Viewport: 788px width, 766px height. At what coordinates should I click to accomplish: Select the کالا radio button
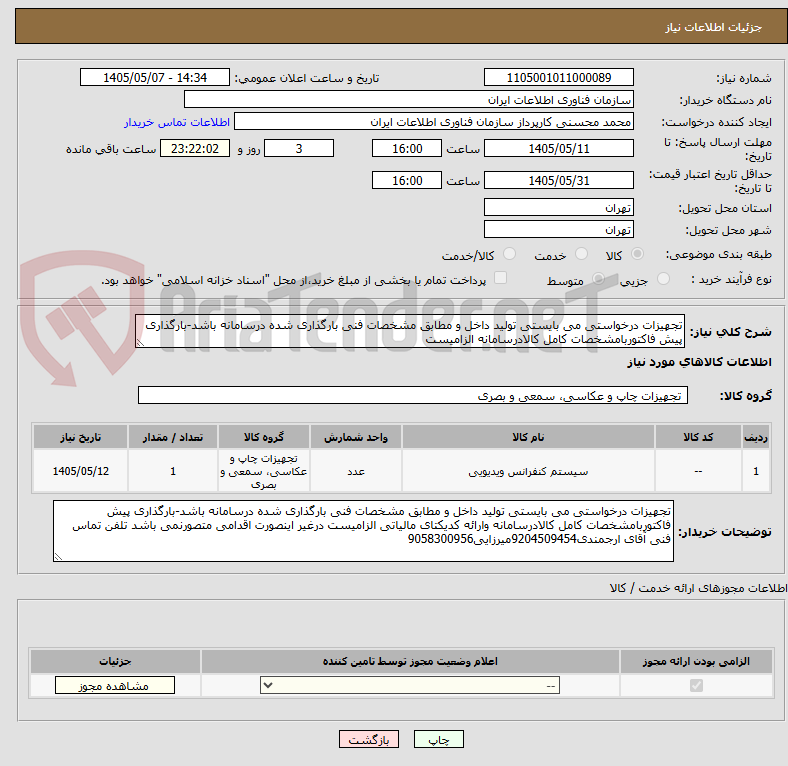tap(637, 254)
